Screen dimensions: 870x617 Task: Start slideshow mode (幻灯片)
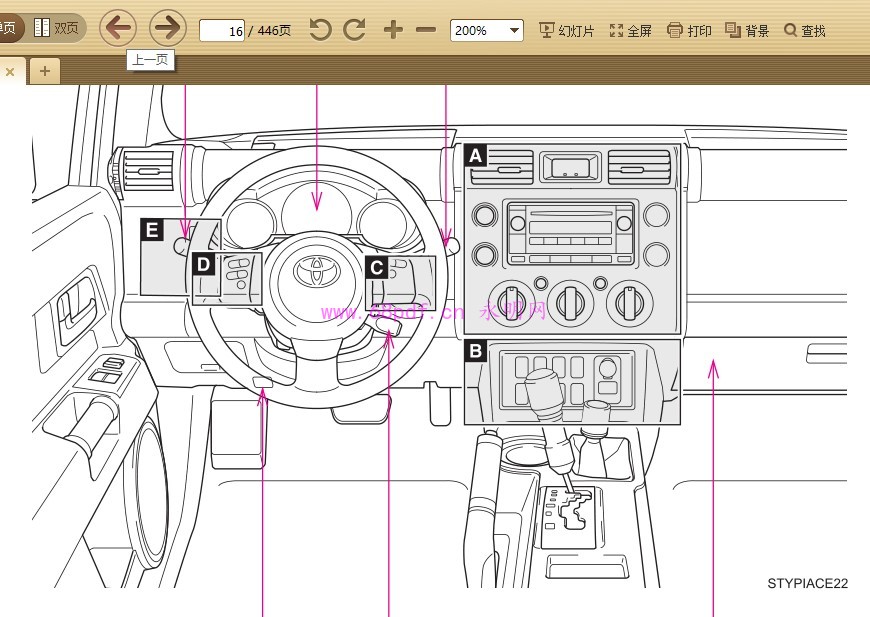[x=566, y=30]
